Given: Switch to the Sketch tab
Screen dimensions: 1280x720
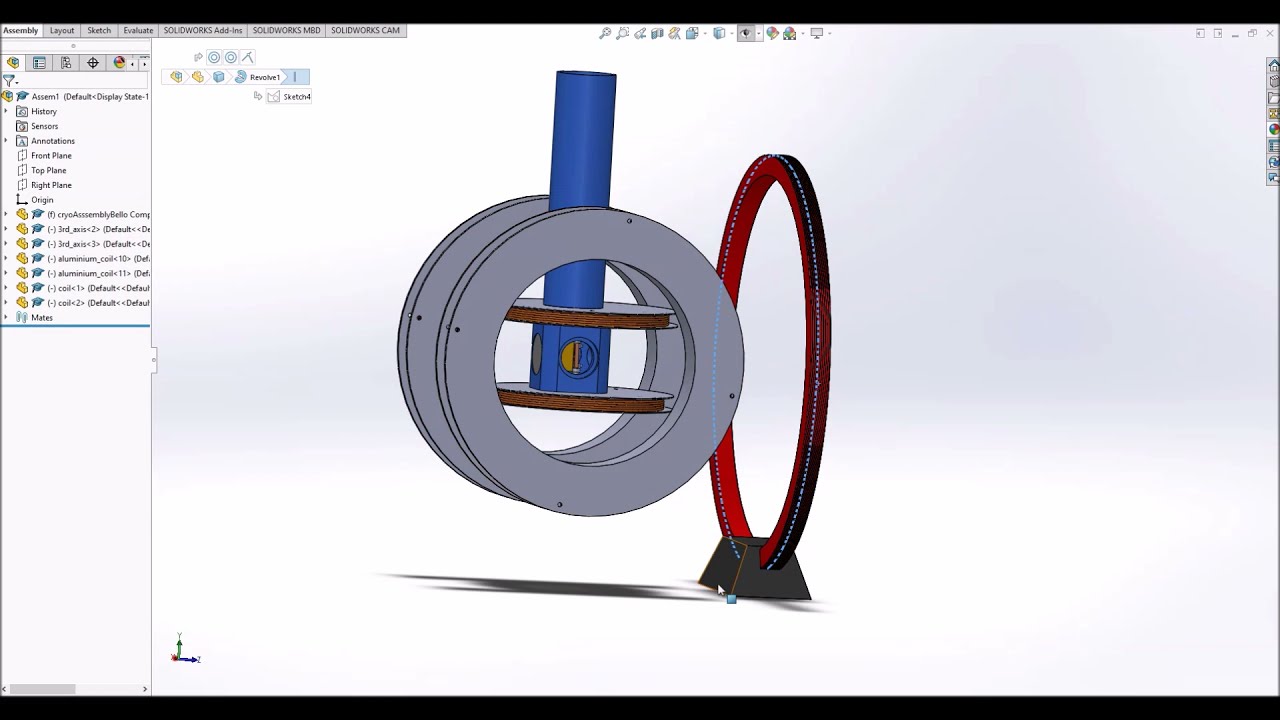Looking at the screenshot, I should click(x=99, y=30).
